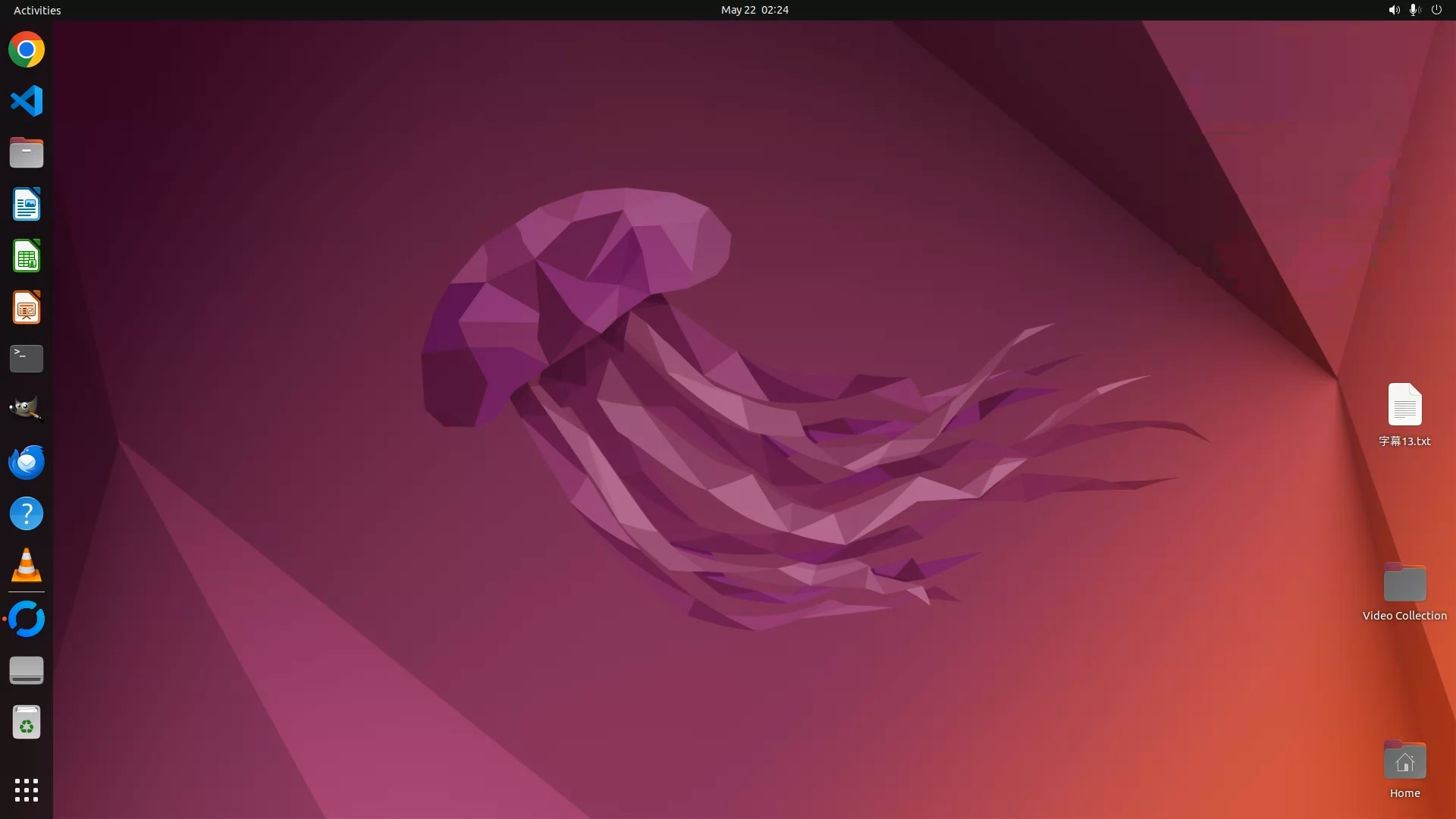Open Thunderbird mail client
1456x819 pixels.
(x=27, y=462)
